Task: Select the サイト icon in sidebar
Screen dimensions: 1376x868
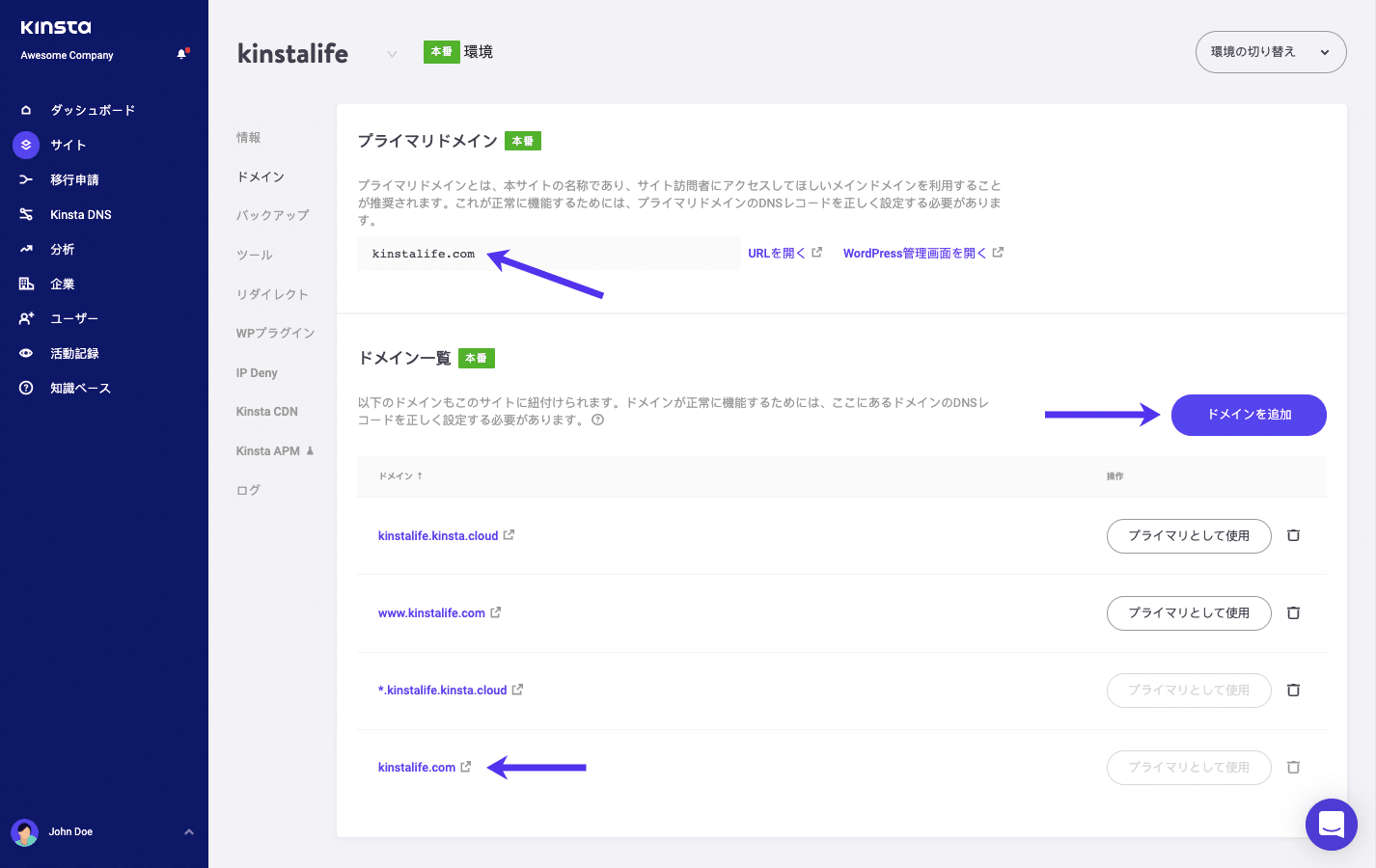Action: point(24,144)
